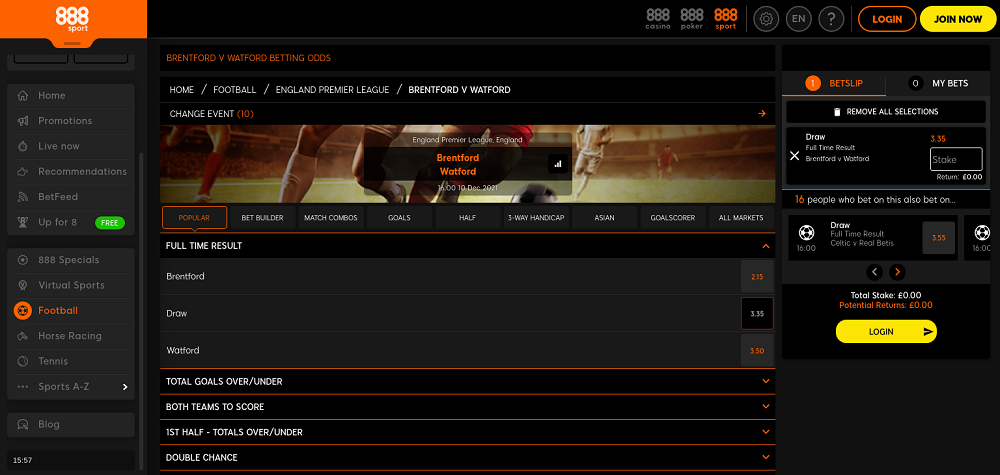1000x475 pixels.
Task: Open 888 casino site link
Action: point(658,19)
